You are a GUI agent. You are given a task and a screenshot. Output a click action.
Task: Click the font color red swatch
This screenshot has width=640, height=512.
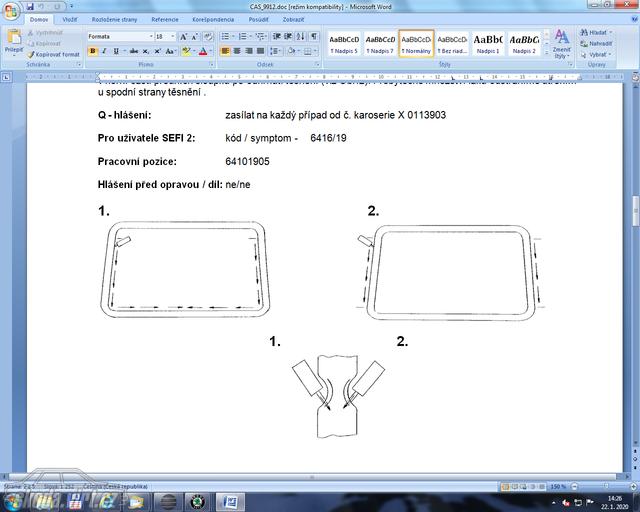(x=202, y=51)
